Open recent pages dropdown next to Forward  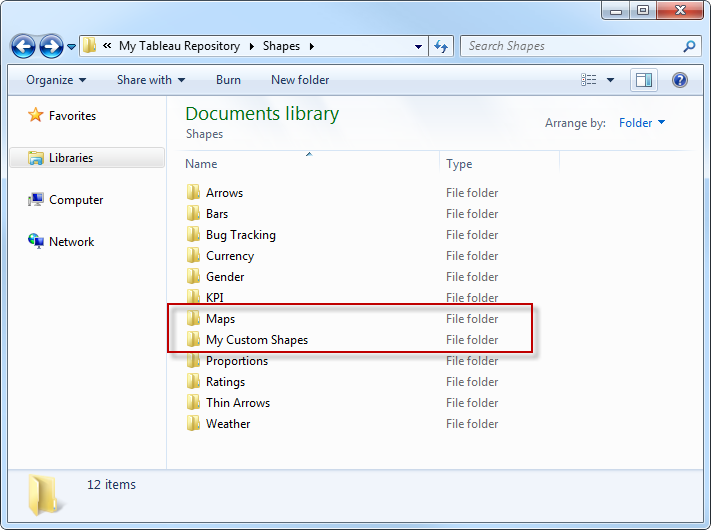[71, 46]
